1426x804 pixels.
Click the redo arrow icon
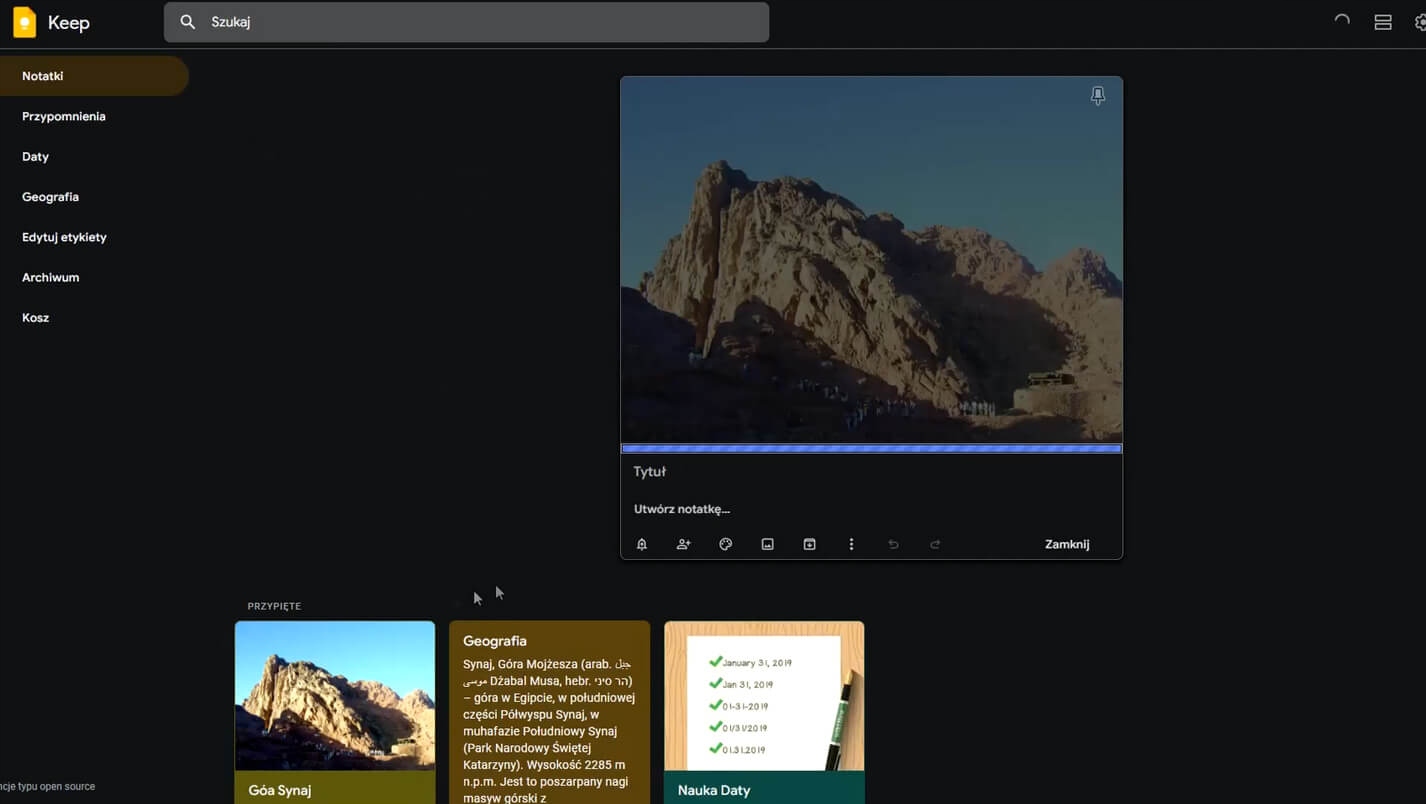point(935,544)
